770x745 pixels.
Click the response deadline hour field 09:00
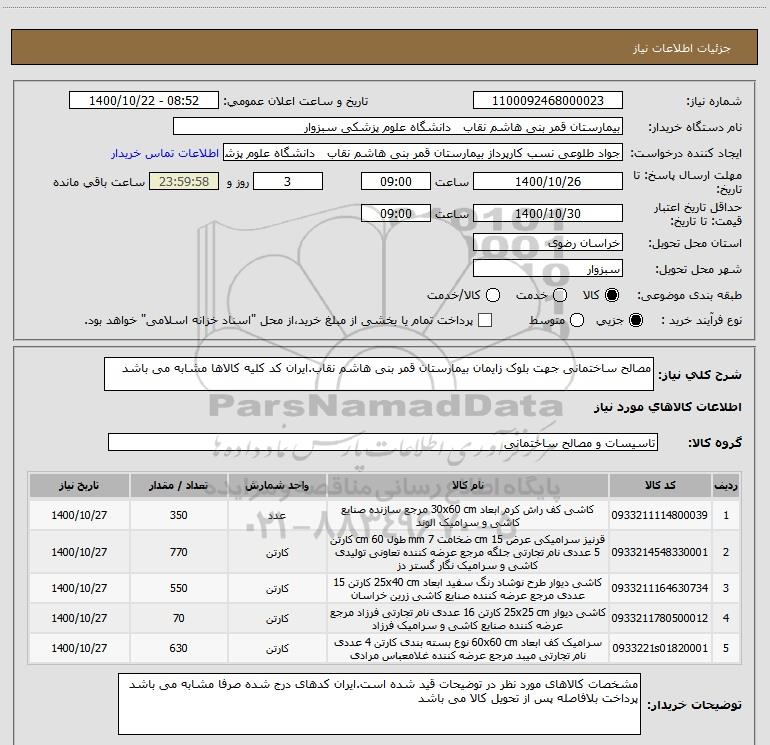(396, 181)
